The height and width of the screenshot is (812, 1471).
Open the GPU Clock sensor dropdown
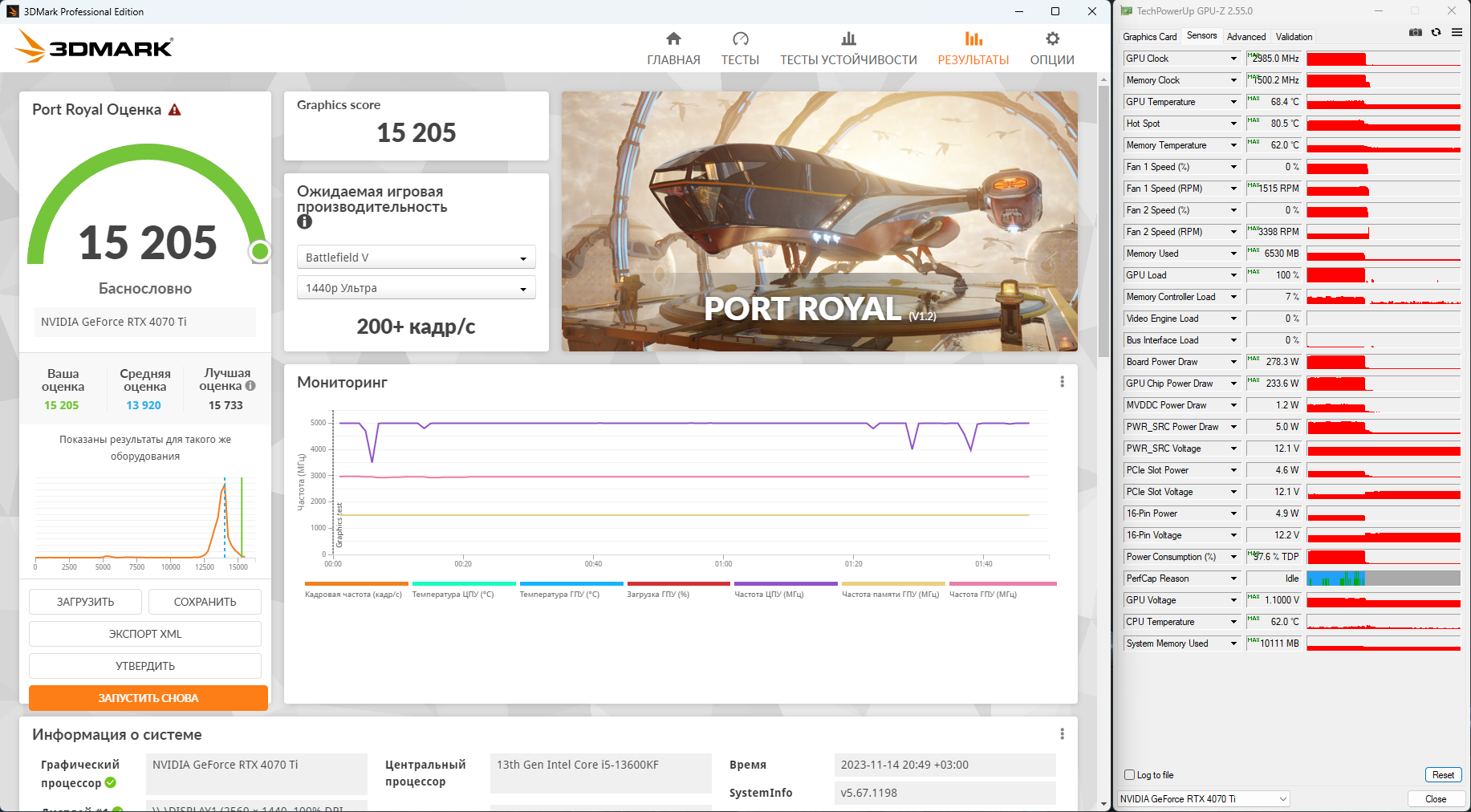click(1233, 59)
